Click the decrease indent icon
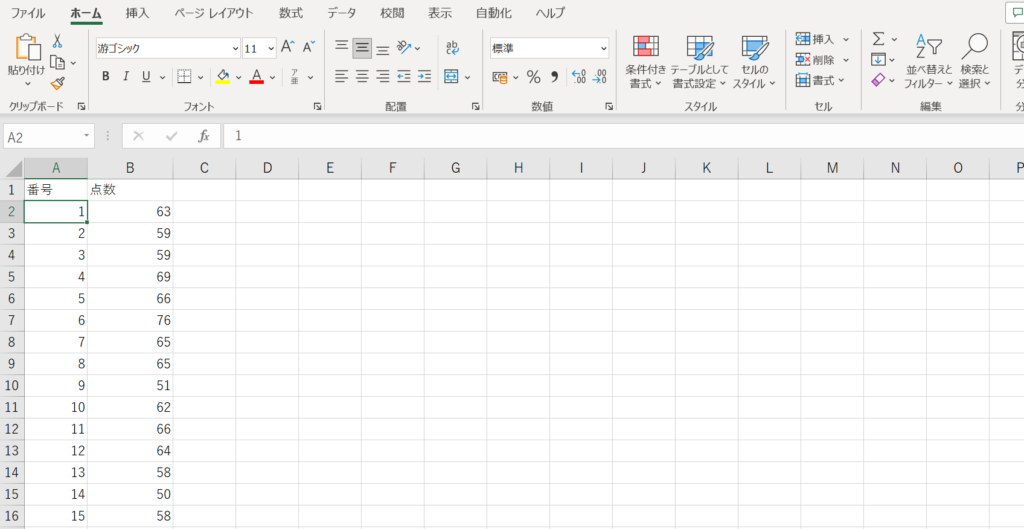Viewport: 1024px width, 529px height. pos(404,76)
